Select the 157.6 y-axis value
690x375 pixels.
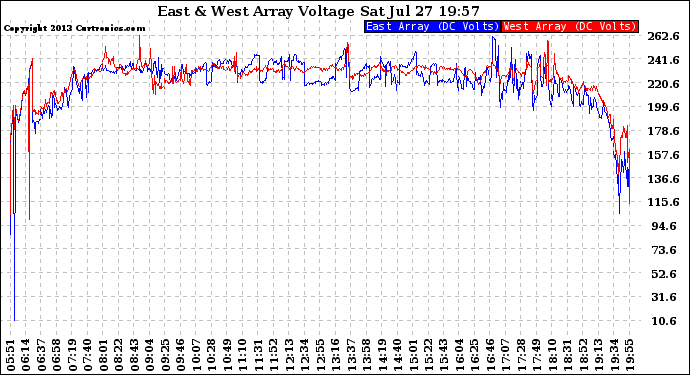click(x=663, y=155)
